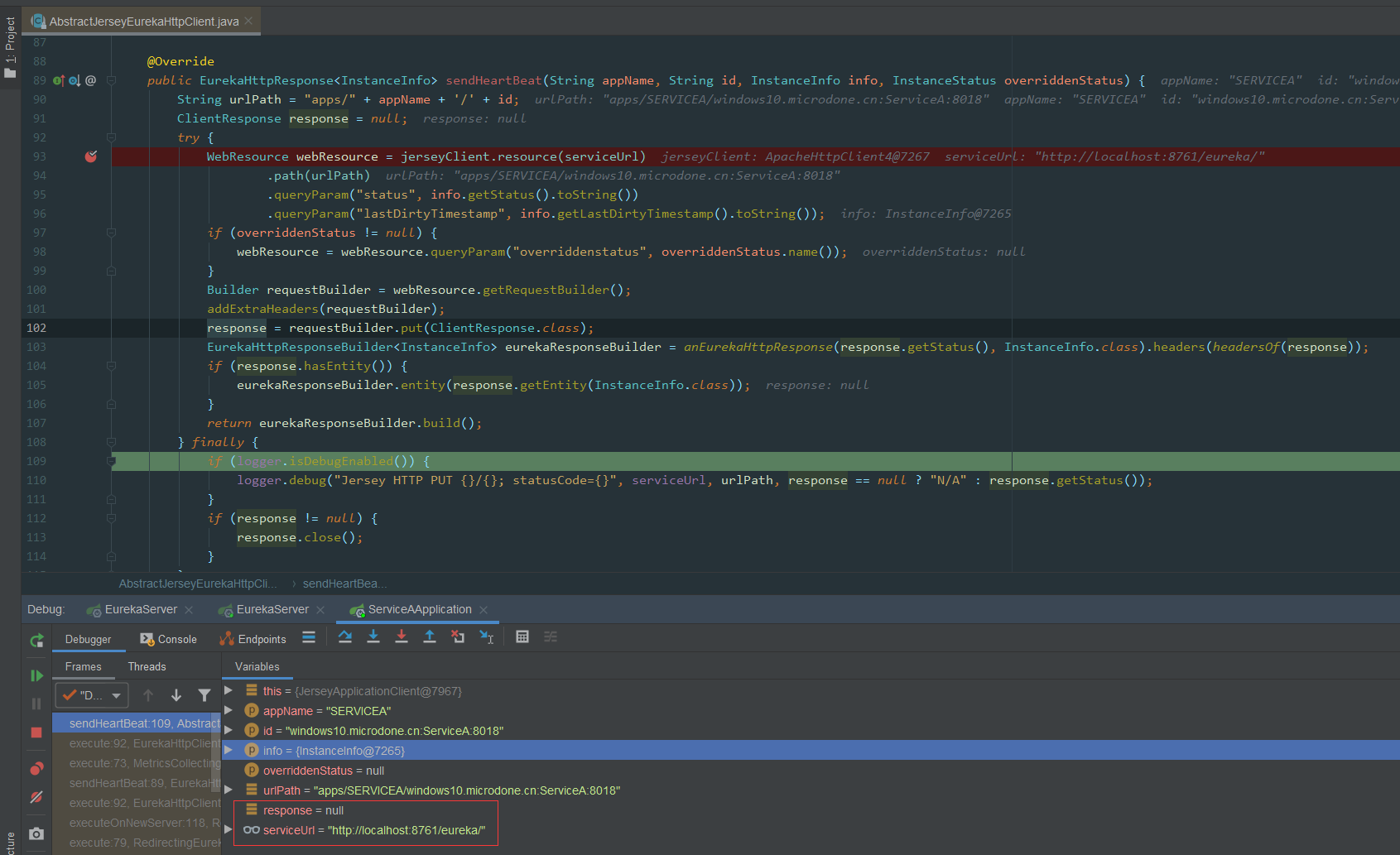
Task: Toggle Mute Breakpoints in debug sidebar
Action: click(36, 797)
